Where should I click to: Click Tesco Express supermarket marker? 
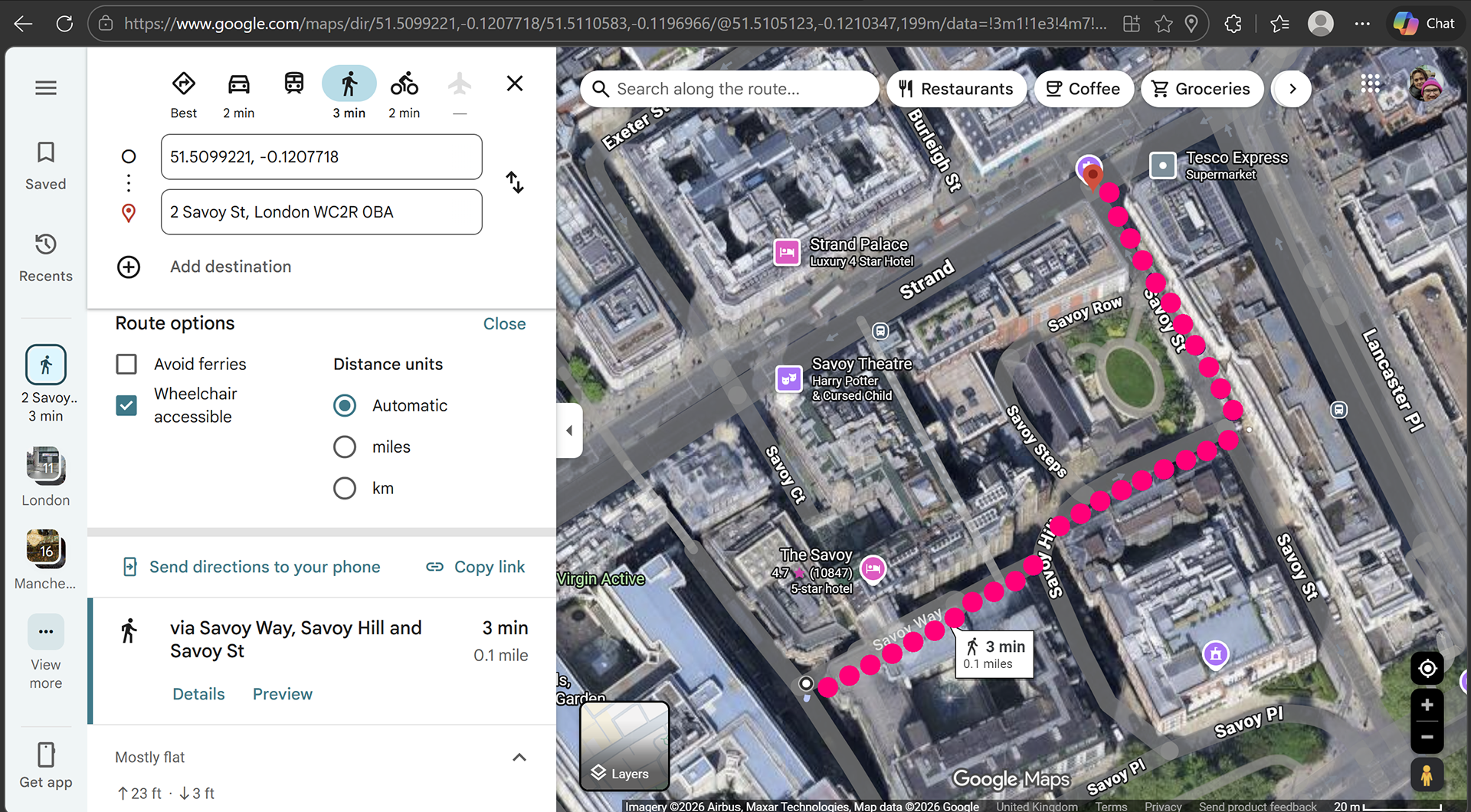(x=1163, y=165)
